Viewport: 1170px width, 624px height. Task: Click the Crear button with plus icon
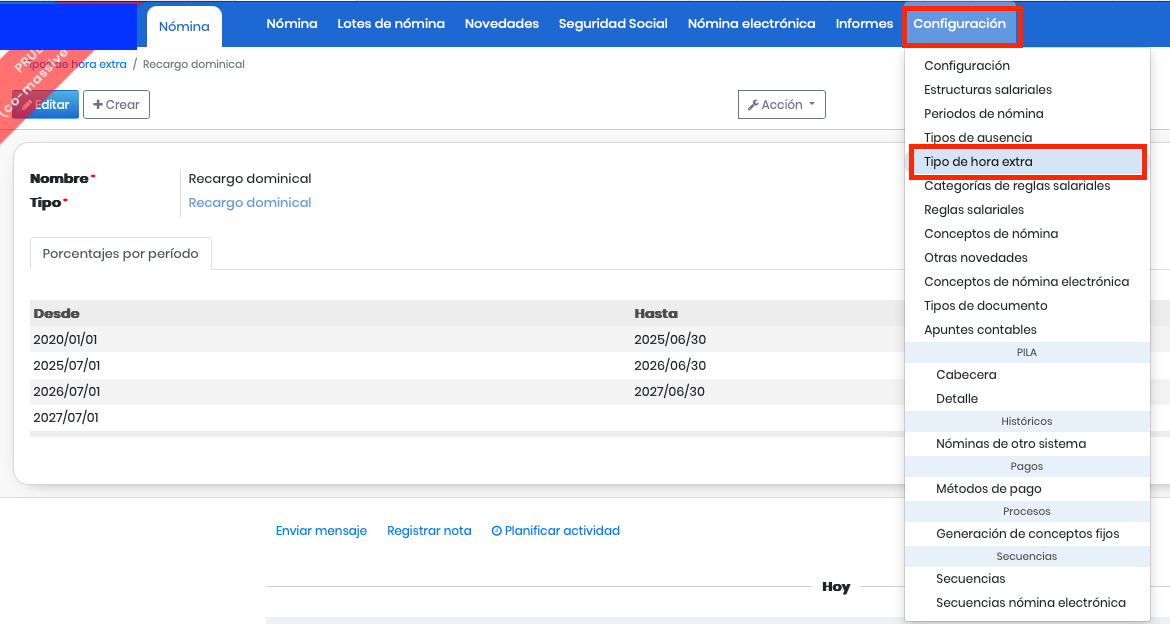pos(116,105)
